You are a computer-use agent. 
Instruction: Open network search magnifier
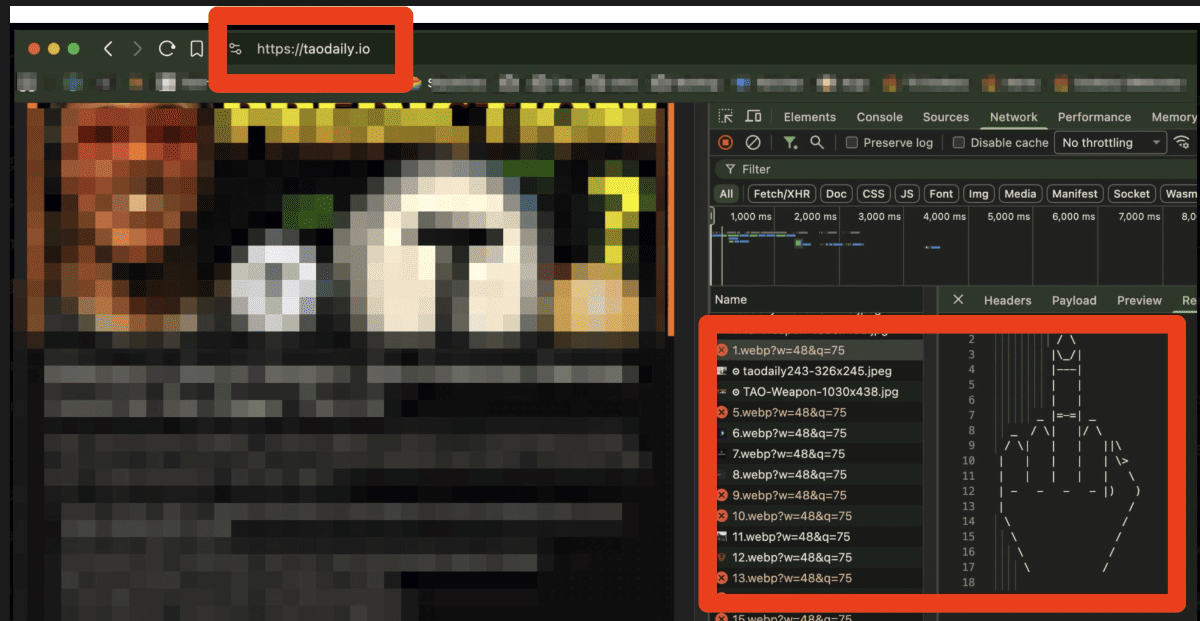(x=817, y=143)
